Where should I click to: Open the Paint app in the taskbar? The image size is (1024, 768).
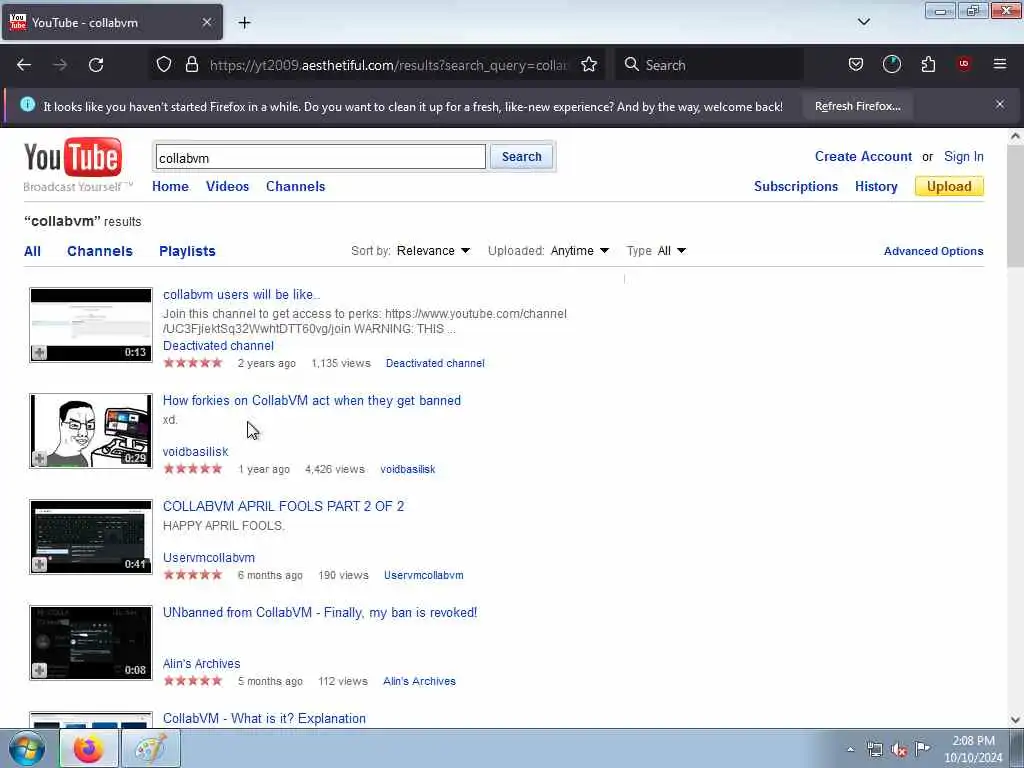coord(151,748)
